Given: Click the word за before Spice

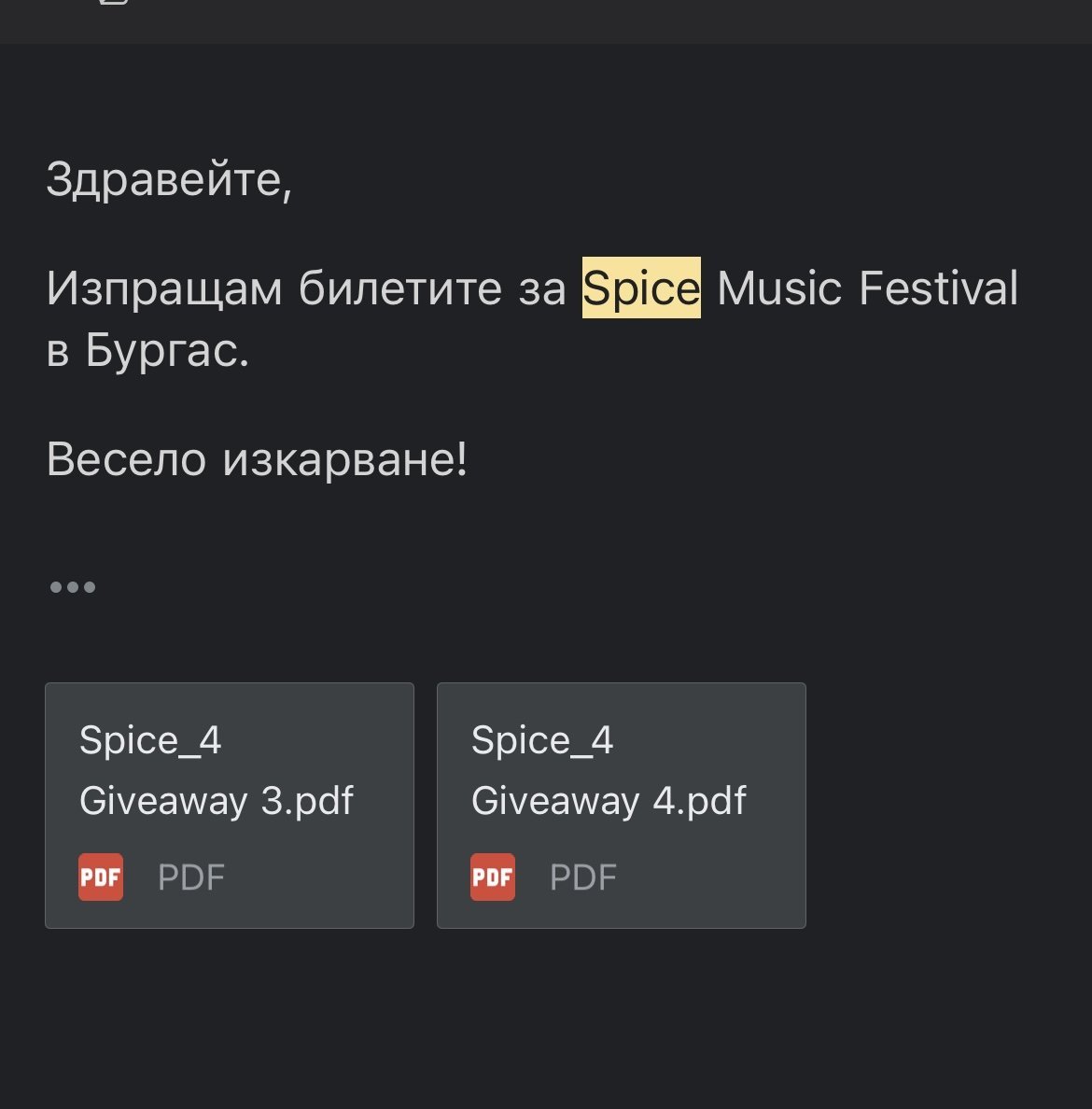Looking at the screenshot, I should point(542,288).
